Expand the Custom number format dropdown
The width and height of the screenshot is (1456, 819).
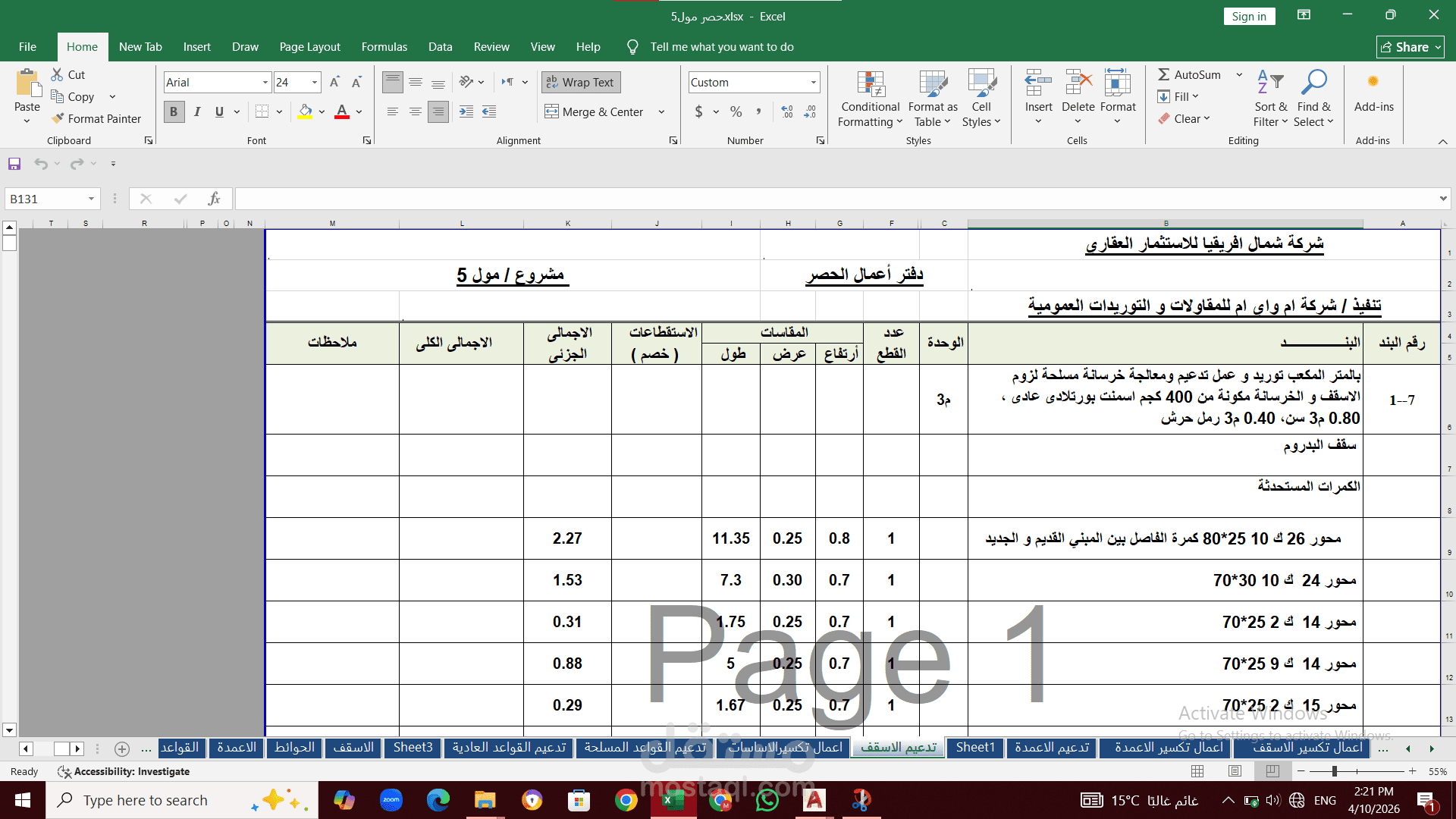813,82
